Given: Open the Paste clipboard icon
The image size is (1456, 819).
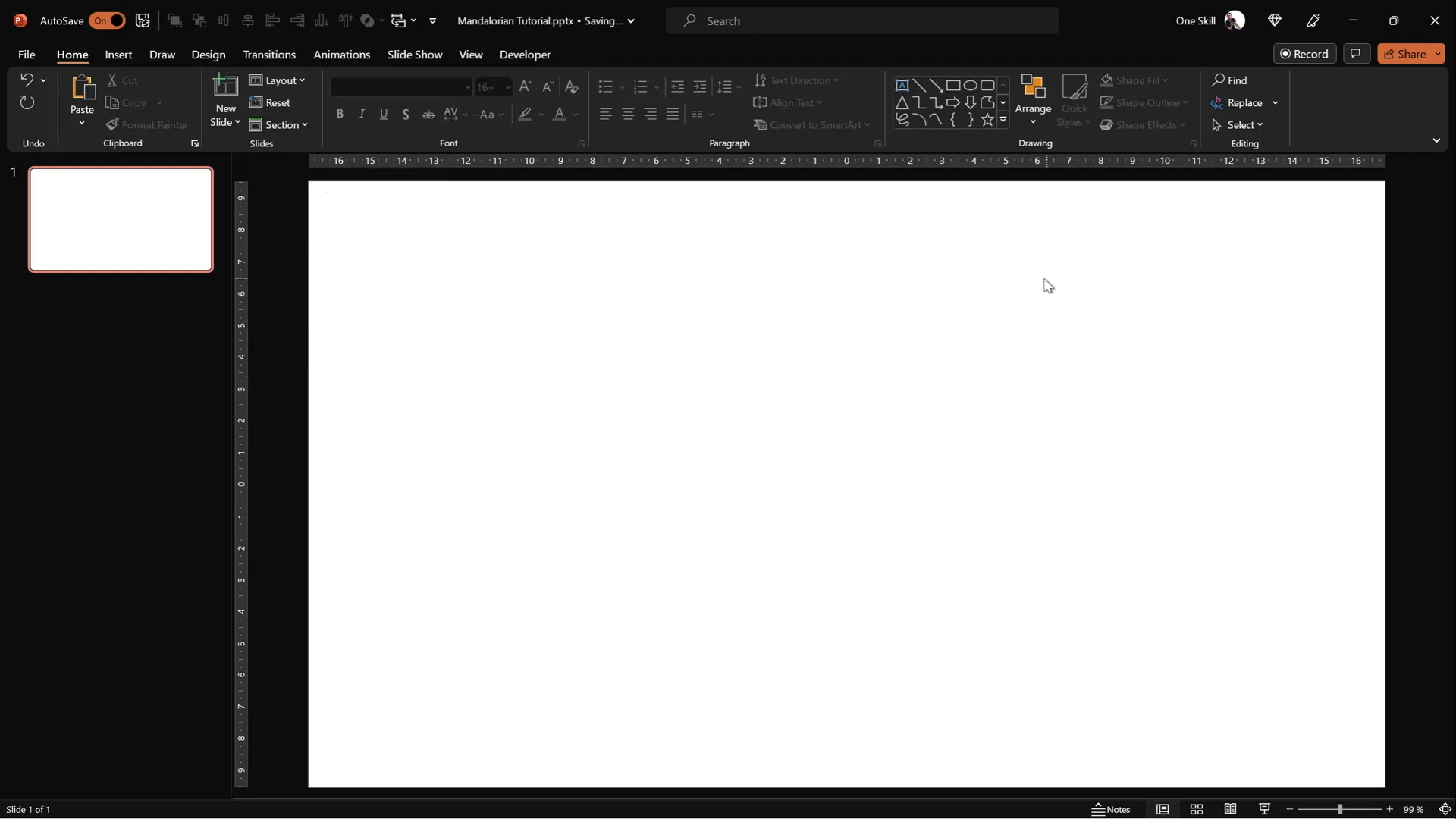Looking at the screenshot, I should tap(82, 87).
